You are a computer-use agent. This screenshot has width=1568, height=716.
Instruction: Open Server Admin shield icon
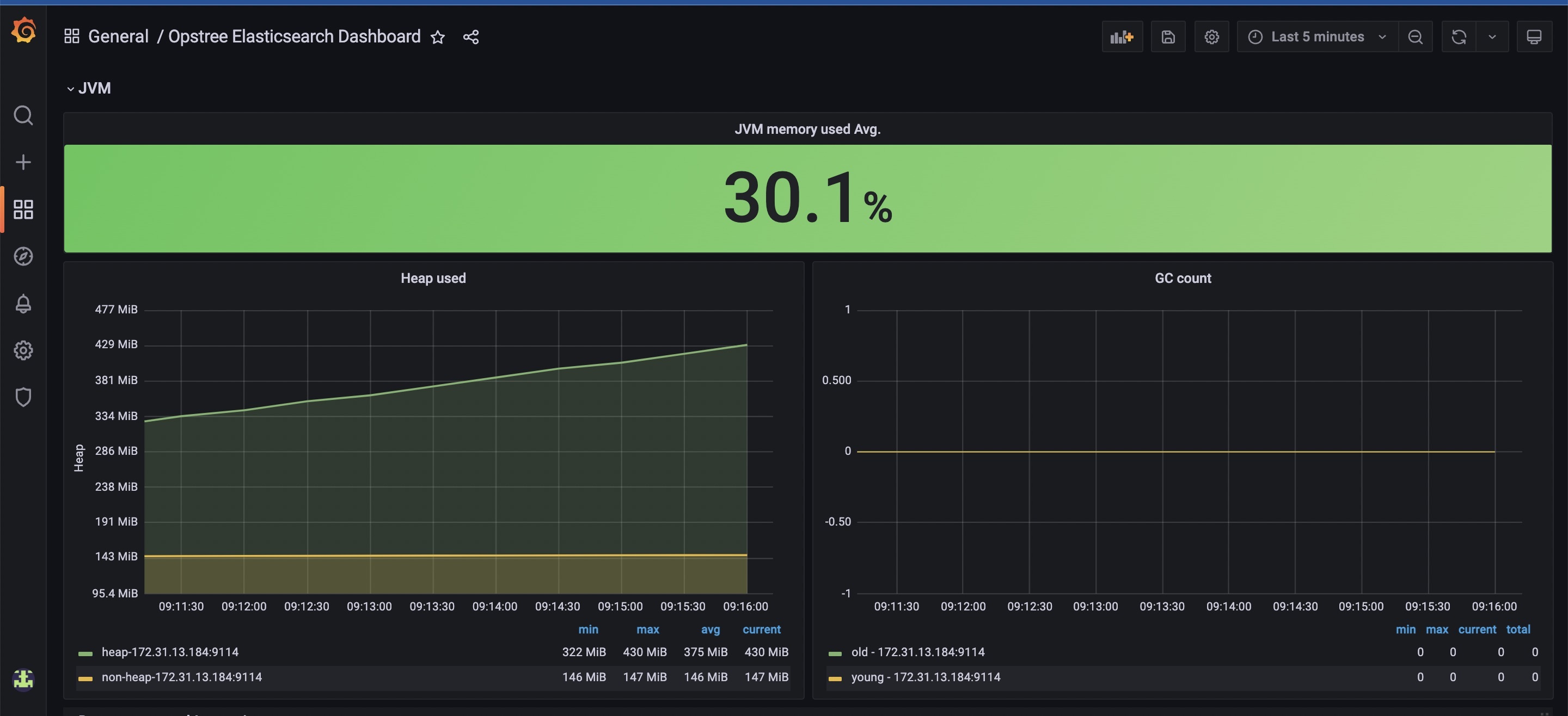pos(23,397)
